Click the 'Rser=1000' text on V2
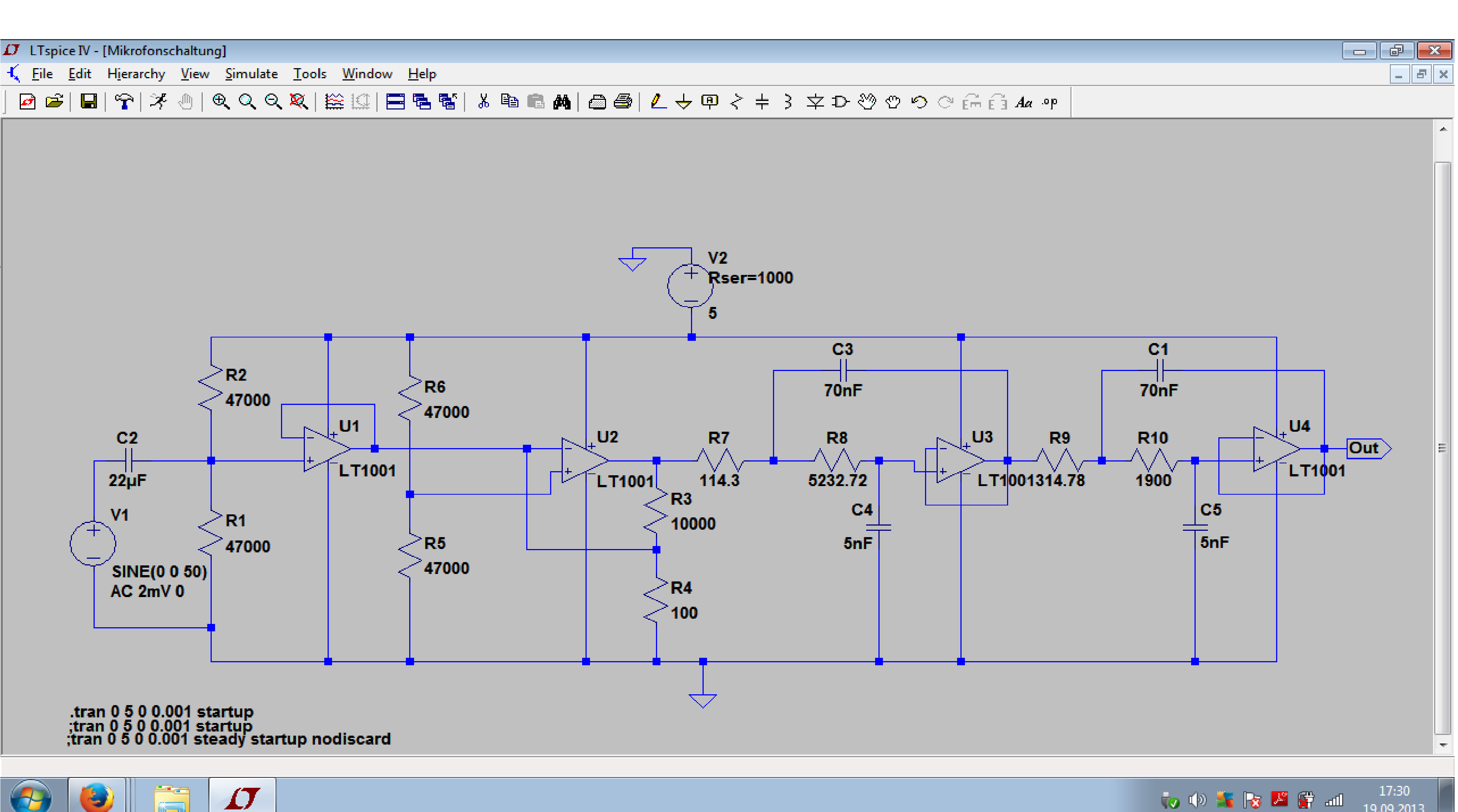1458x812 pixels. coord(751,277)
